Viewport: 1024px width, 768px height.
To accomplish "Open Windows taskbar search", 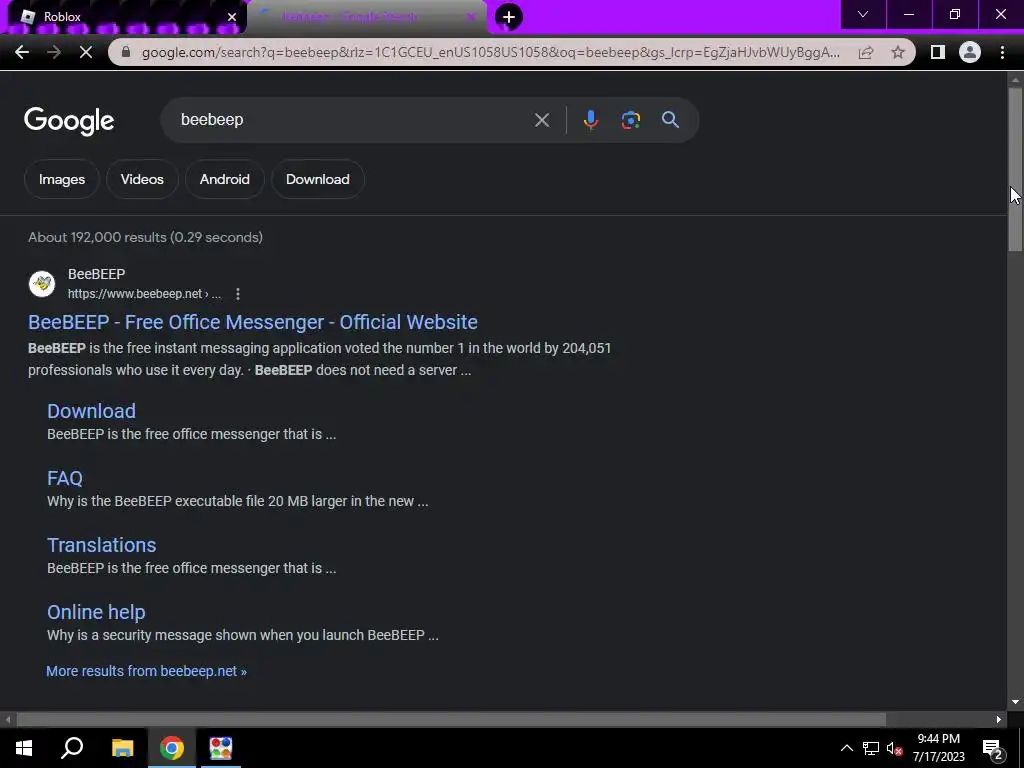I will click(72, 748).
